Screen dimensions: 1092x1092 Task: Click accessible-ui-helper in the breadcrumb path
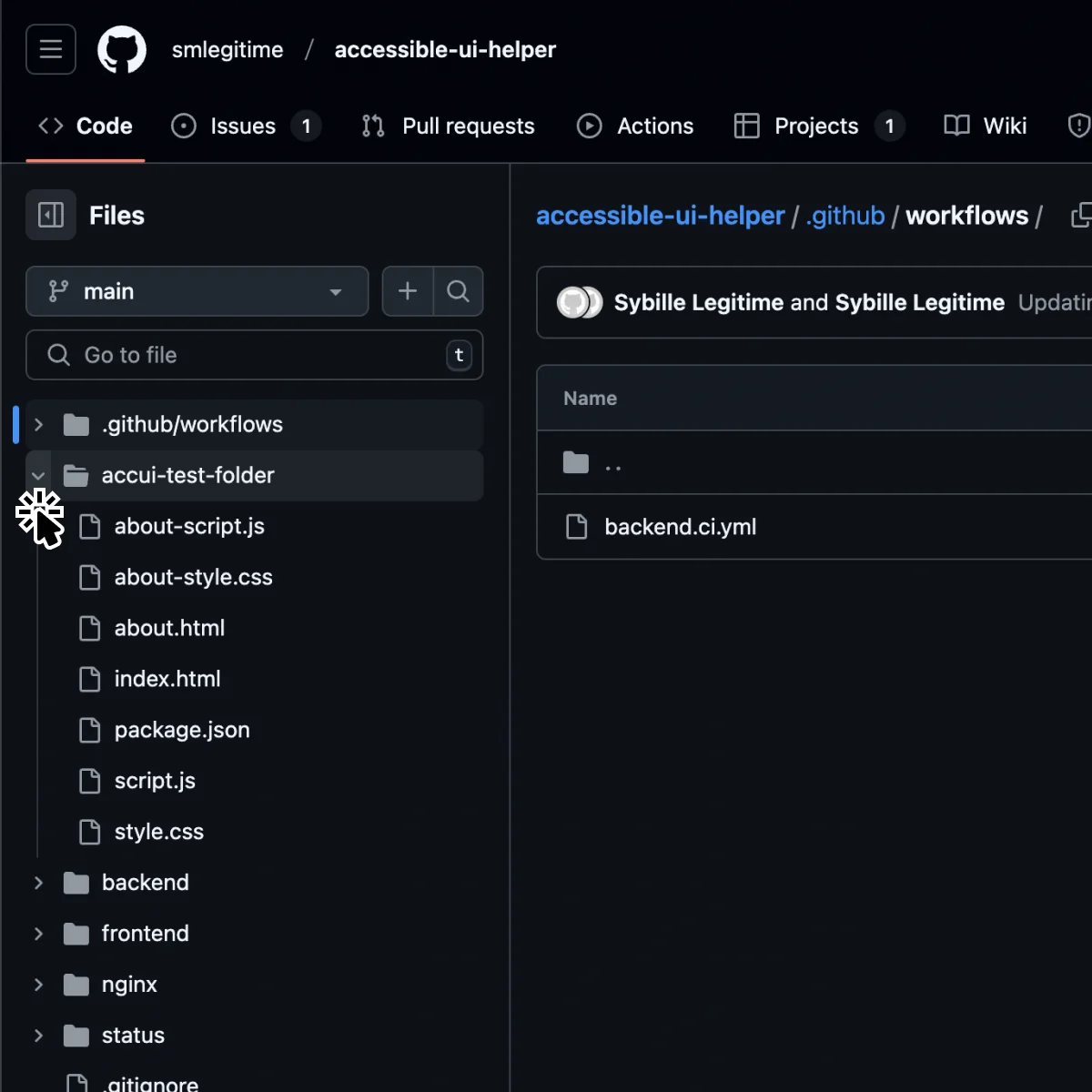pyautogui.click(x=660, y=216)
